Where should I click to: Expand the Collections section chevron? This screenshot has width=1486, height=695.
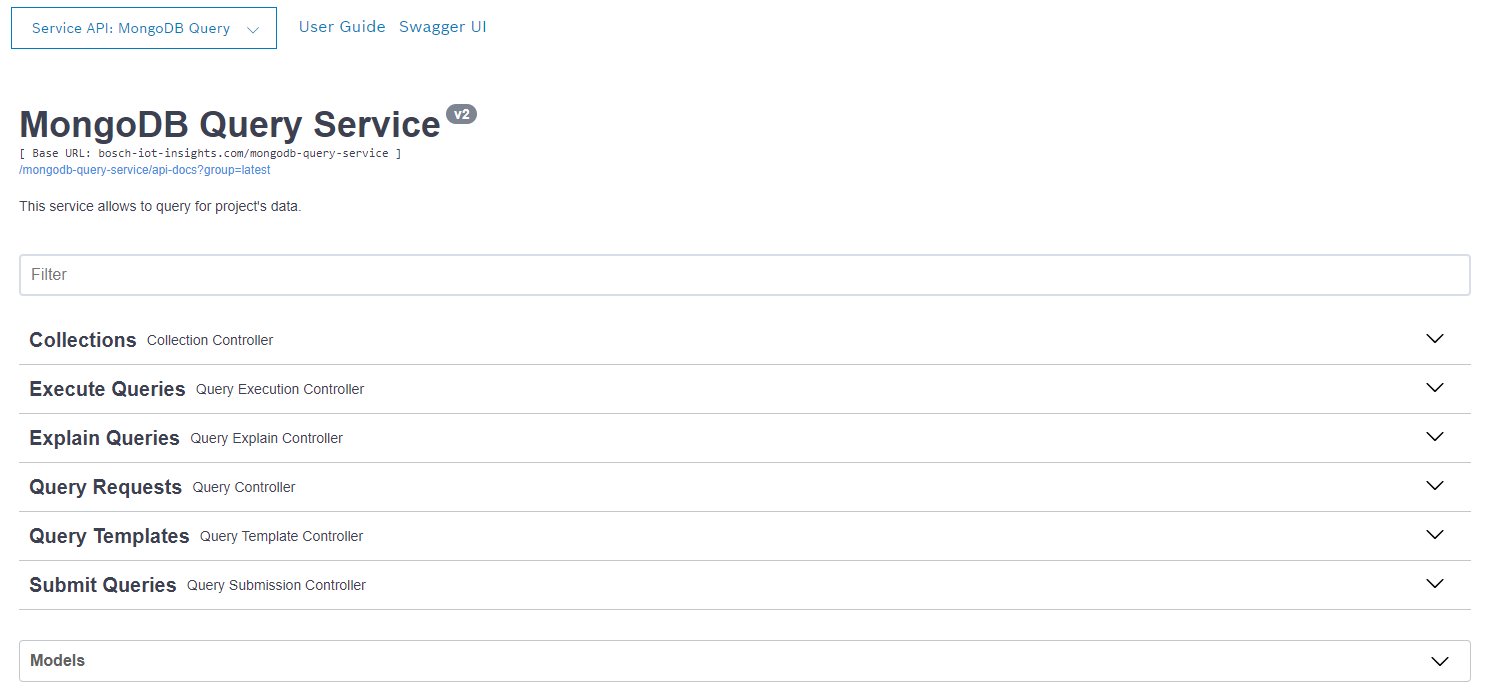[1435, 339]
